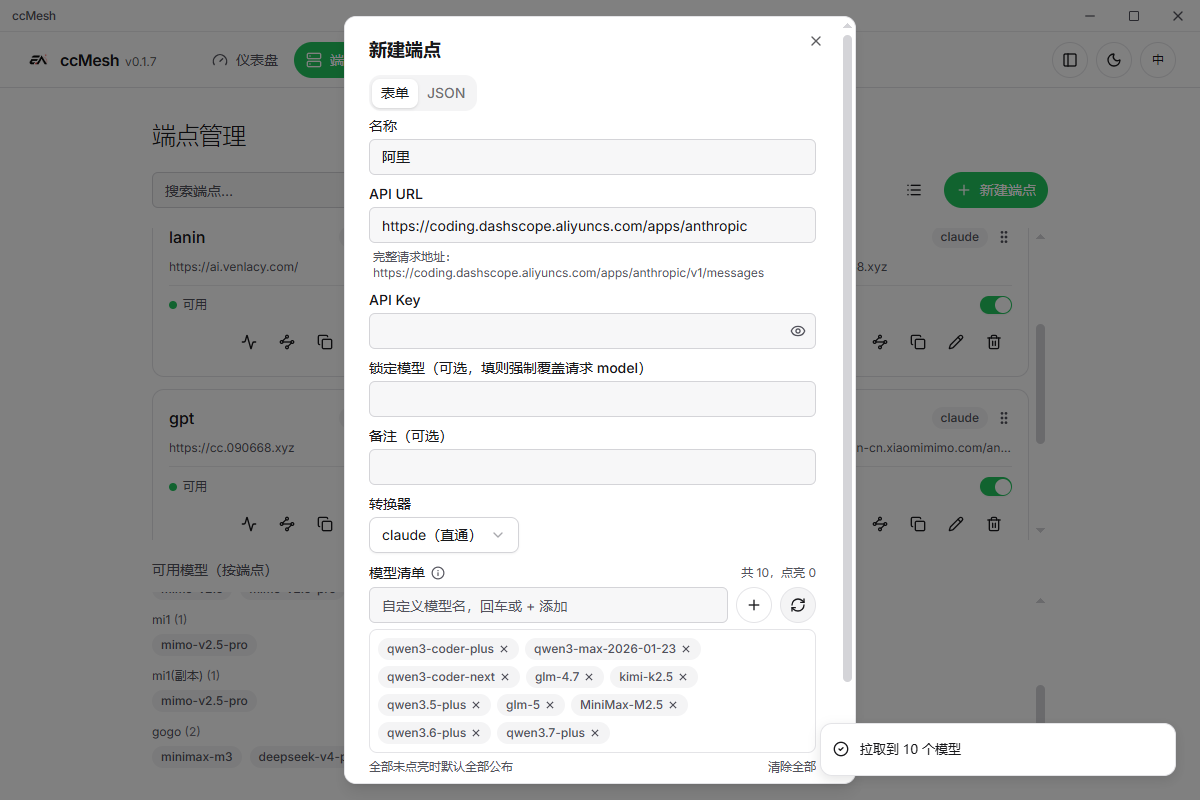Disable the lower right endpoint toggle

(x=996, y=487)
